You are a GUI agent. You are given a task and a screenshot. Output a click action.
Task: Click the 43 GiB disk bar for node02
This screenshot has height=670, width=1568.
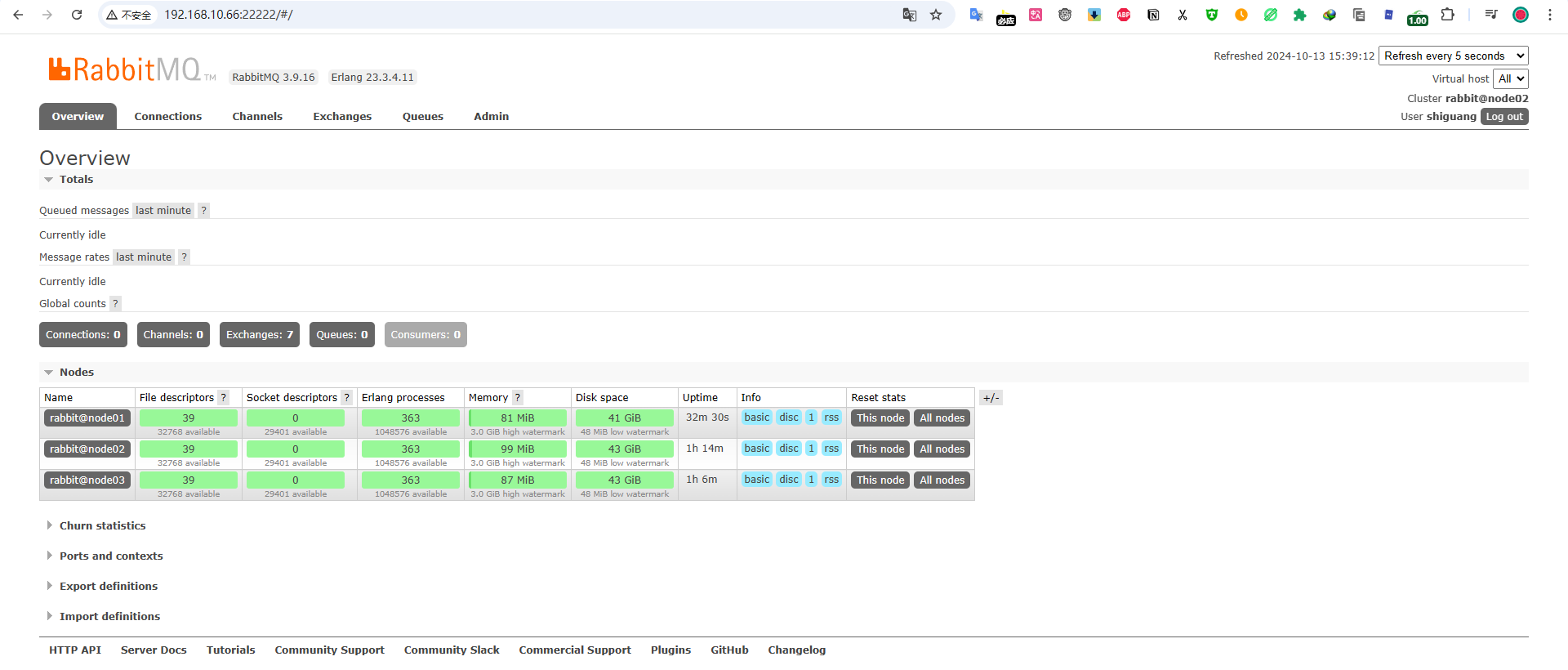625,449
